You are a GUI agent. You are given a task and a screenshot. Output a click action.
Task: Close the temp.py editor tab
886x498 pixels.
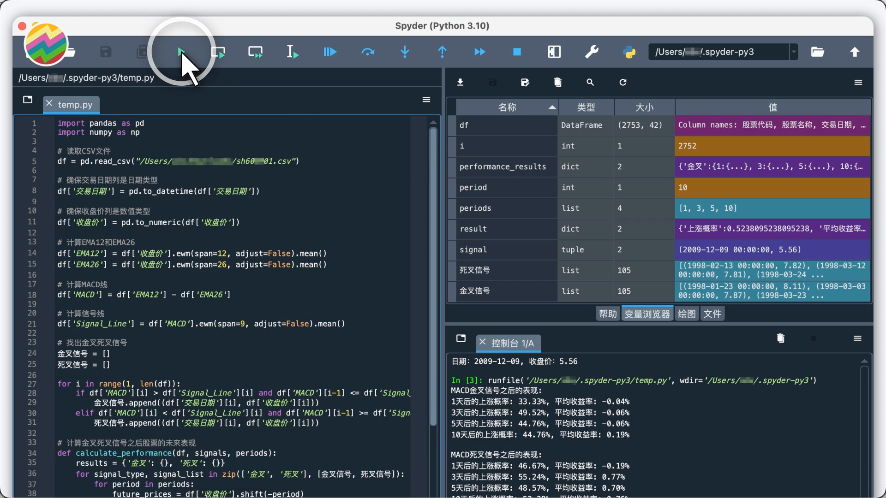(x=49, y=104)
